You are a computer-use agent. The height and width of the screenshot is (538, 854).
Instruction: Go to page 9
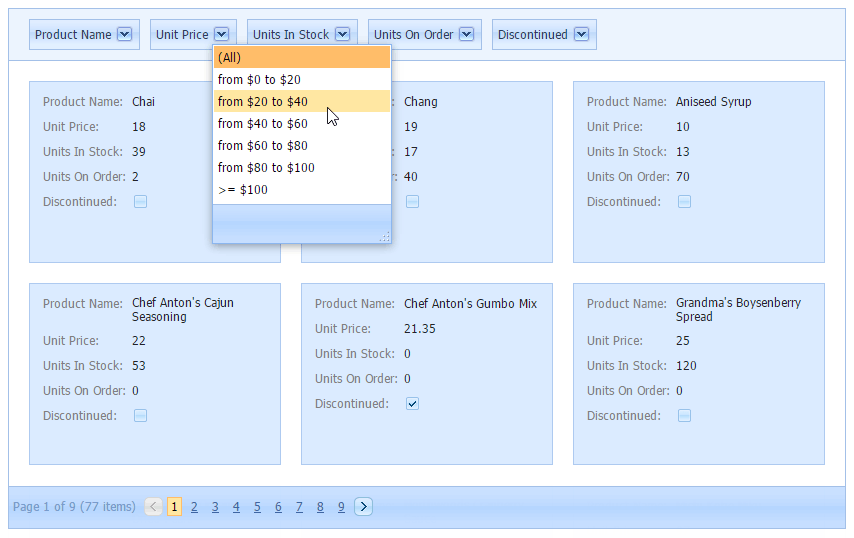tap(341, 507)
